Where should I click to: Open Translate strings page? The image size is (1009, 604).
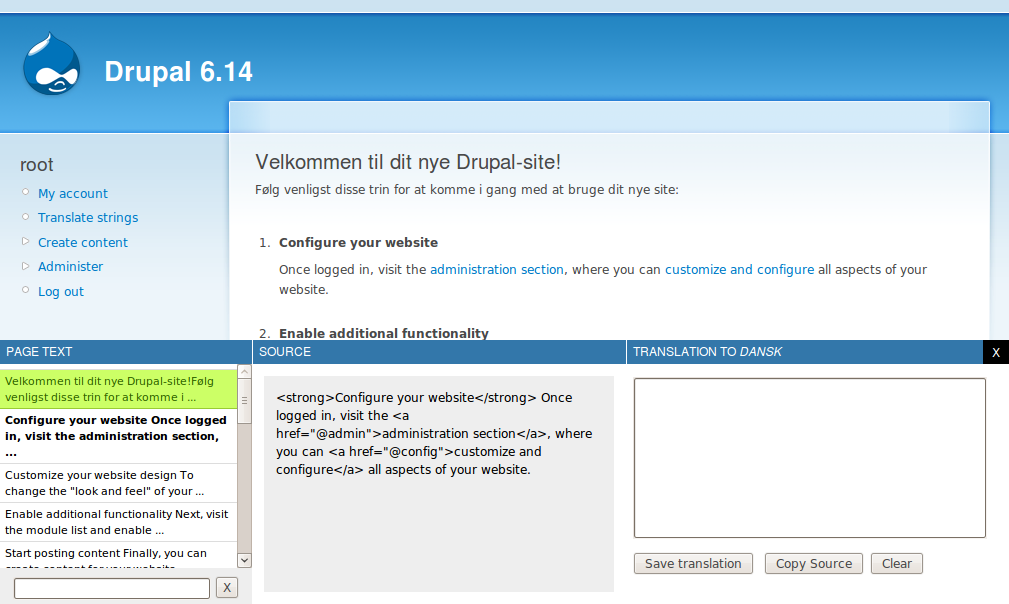click(x=88, y=217)
